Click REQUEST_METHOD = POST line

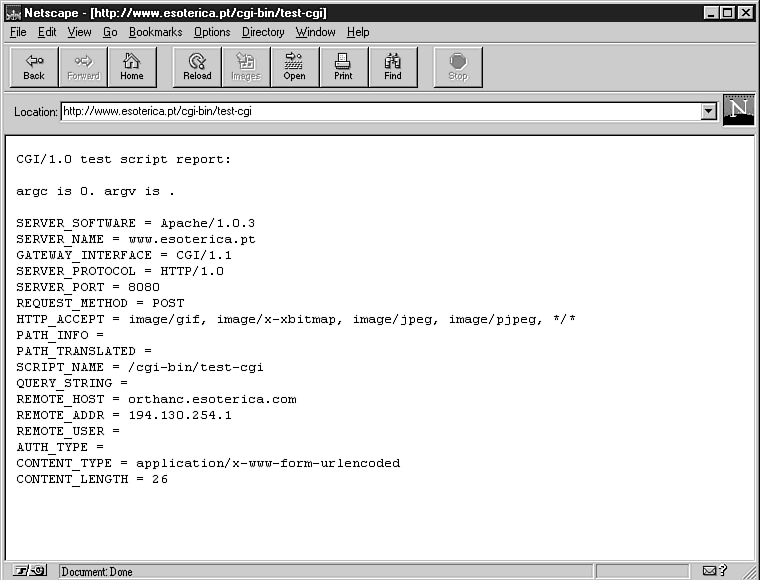tap(100, 303)
